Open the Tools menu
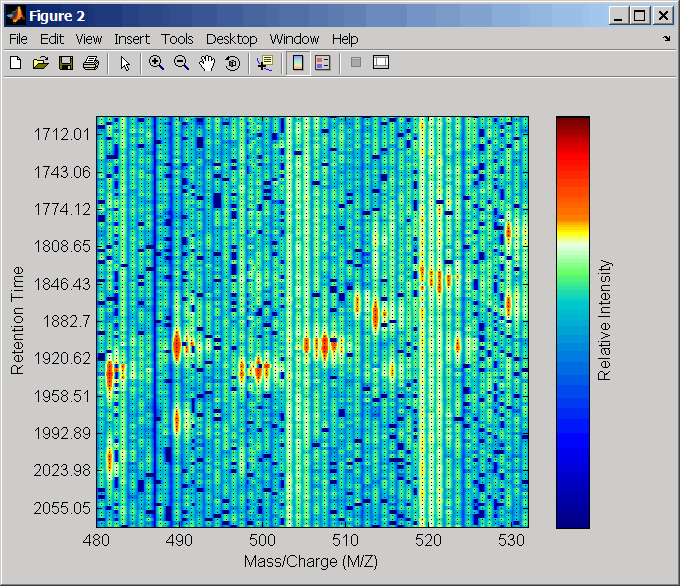The height and width of the screenshot is (586, 680). point(177,39)
